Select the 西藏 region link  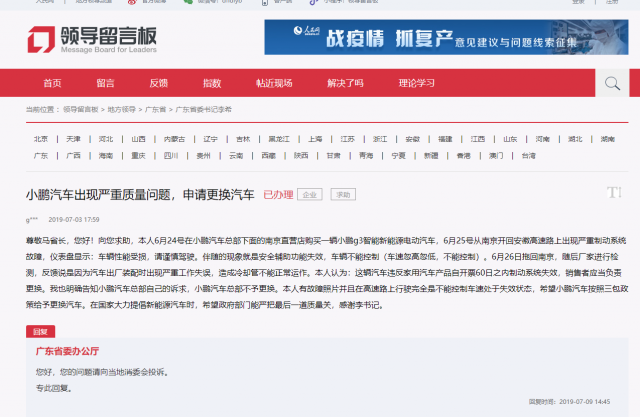pos(269,155)
